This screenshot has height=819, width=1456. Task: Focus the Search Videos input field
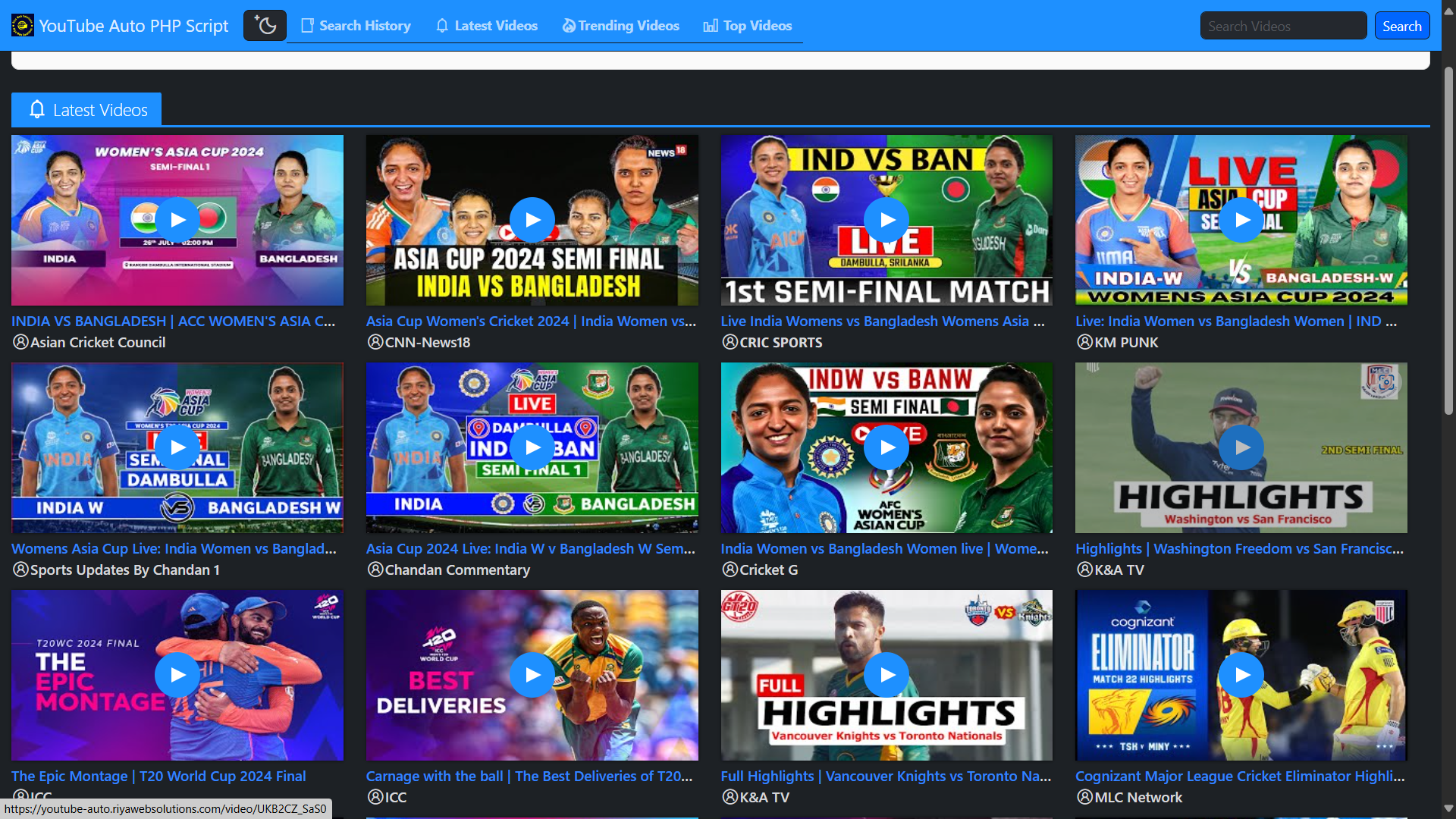point(1282,26)
